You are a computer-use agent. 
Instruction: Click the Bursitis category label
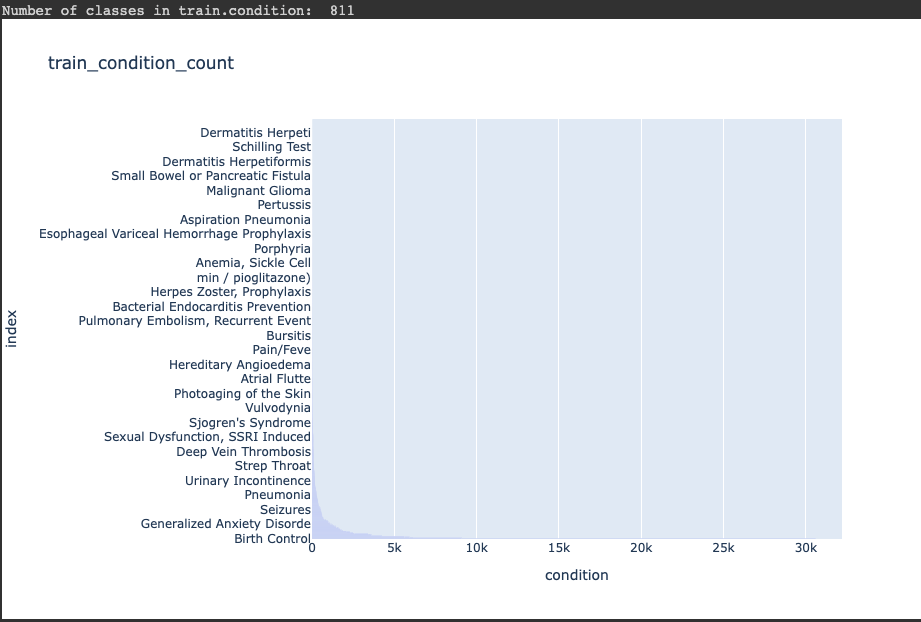288,336
